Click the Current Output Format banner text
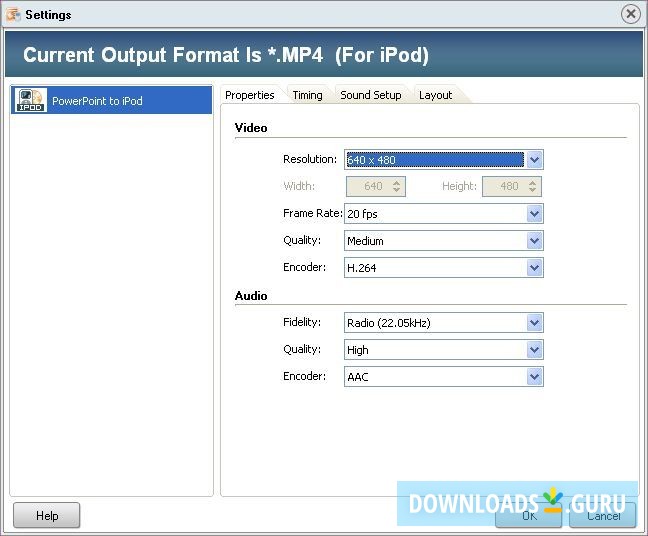648x536 pixels. click(226, 55)
